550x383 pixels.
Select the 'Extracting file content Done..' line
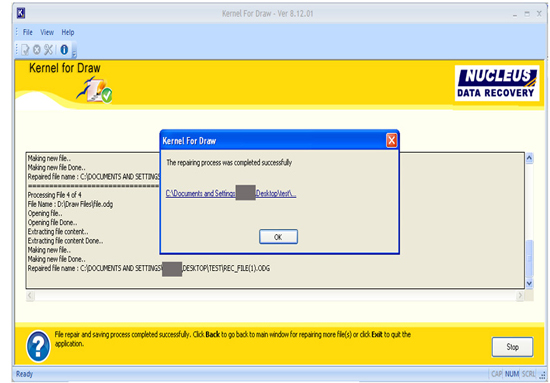(66, 241)
